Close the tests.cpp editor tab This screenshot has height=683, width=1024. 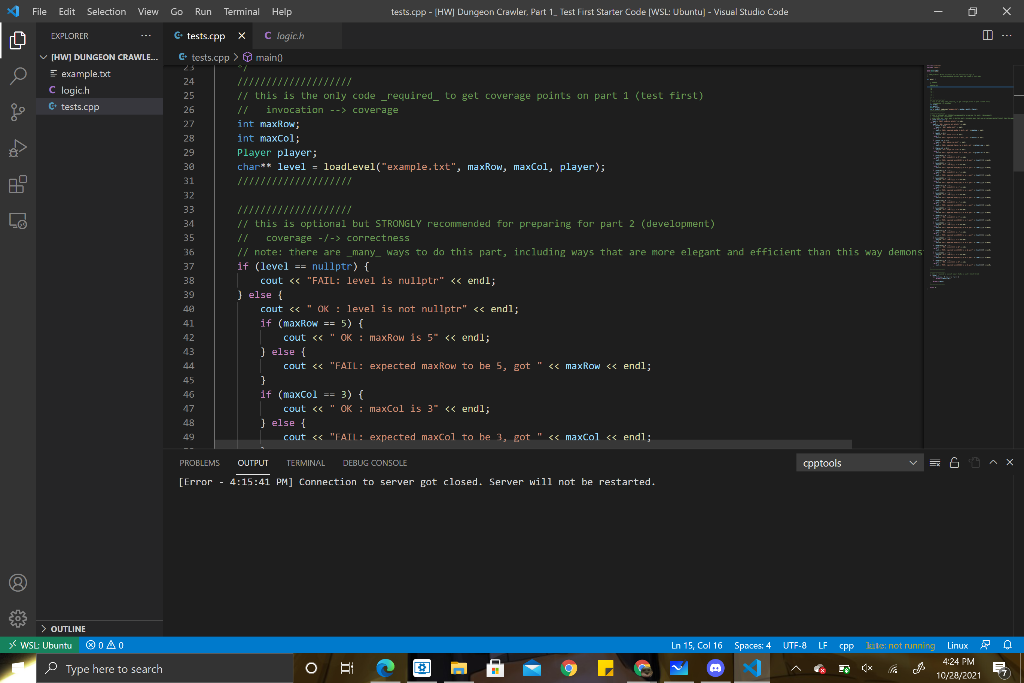(x=242, y=36)
